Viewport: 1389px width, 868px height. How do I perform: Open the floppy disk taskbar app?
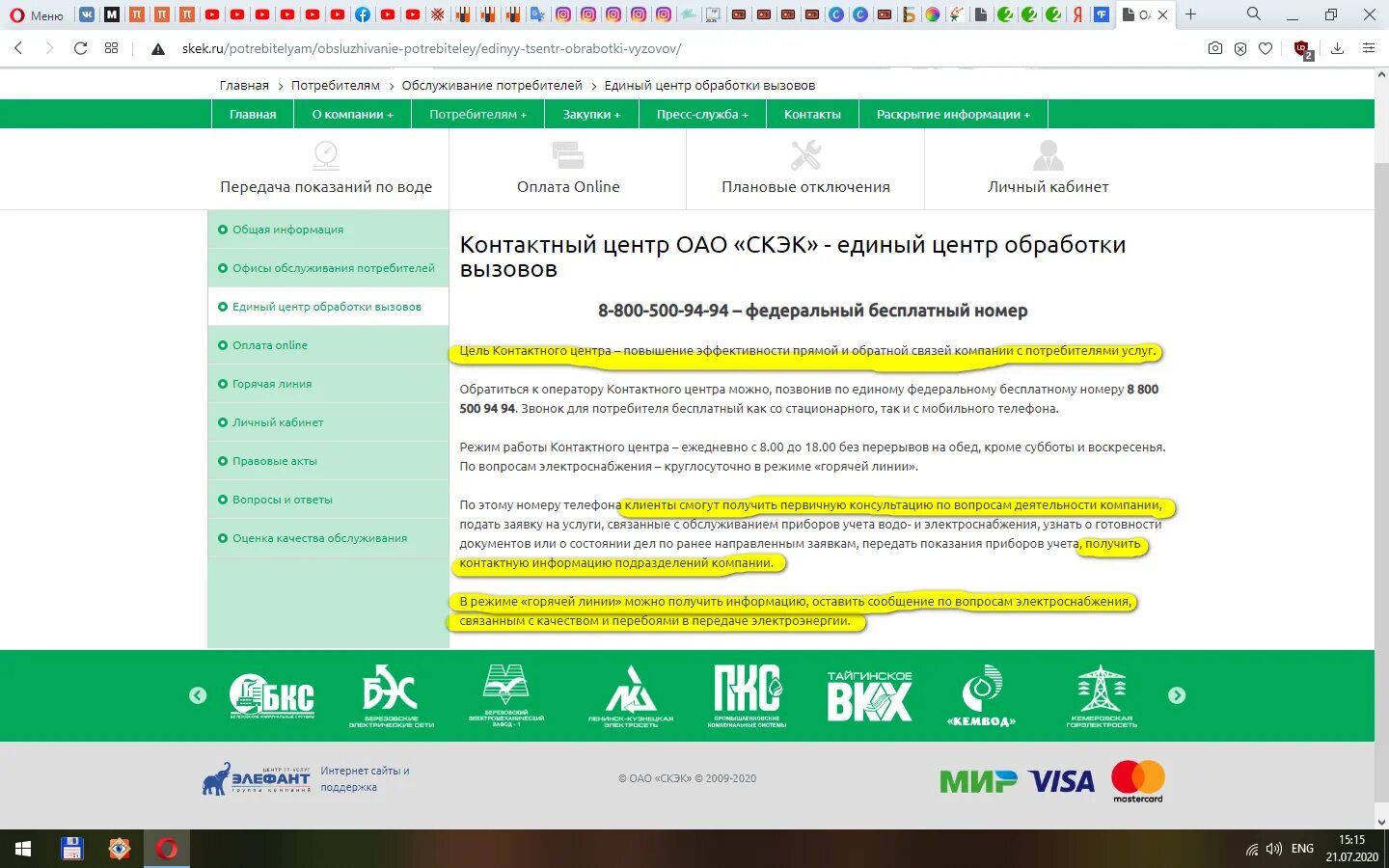(x=72, y=849)
